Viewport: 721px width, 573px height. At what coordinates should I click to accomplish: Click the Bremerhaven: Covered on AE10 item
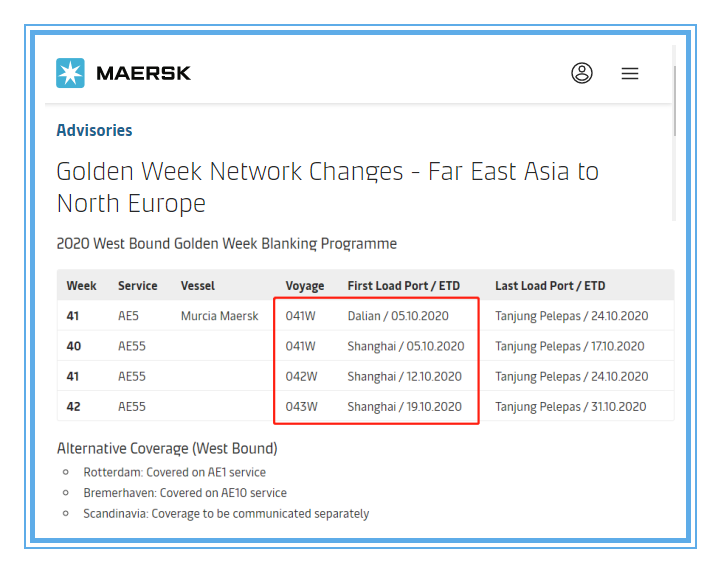coord(185,493)
